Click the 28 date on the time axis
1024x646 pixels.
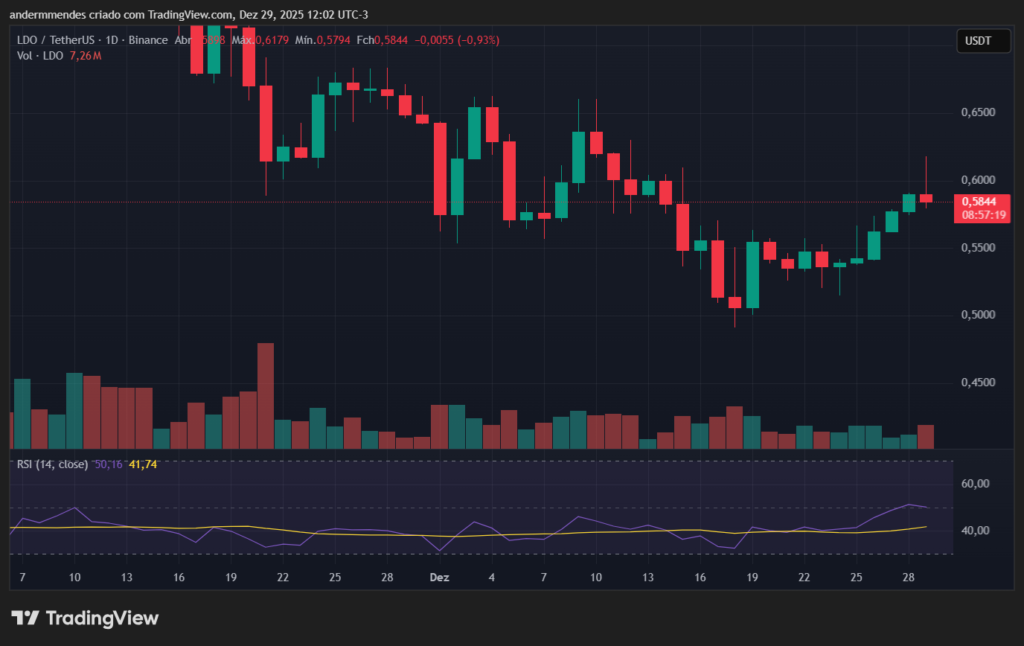pyautogui.click(x=910, y=578)
